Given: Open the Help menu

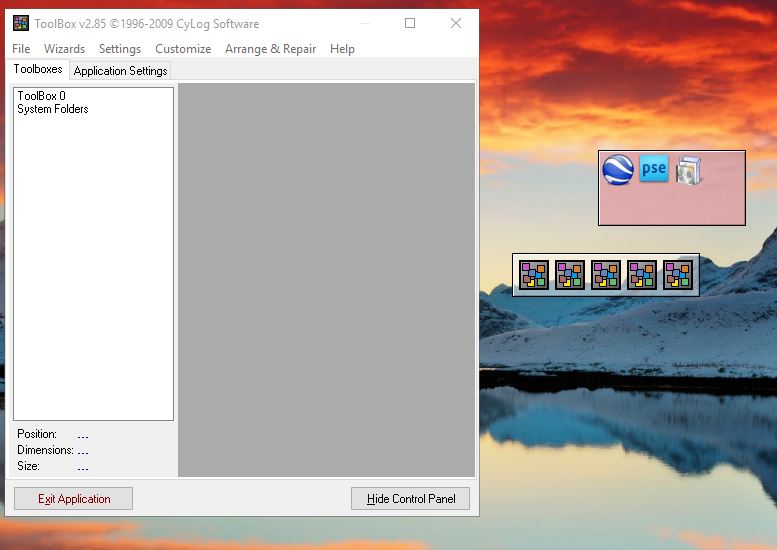Looking at the screenshot, I should 342,49.
